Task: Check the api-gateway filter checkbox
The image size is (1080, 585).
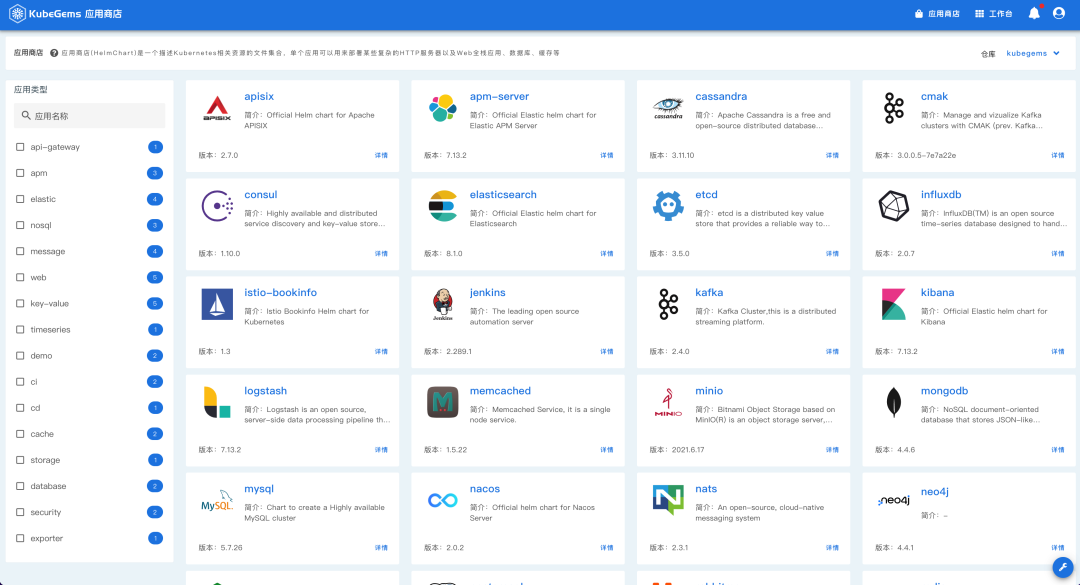Action: (20, 147)
